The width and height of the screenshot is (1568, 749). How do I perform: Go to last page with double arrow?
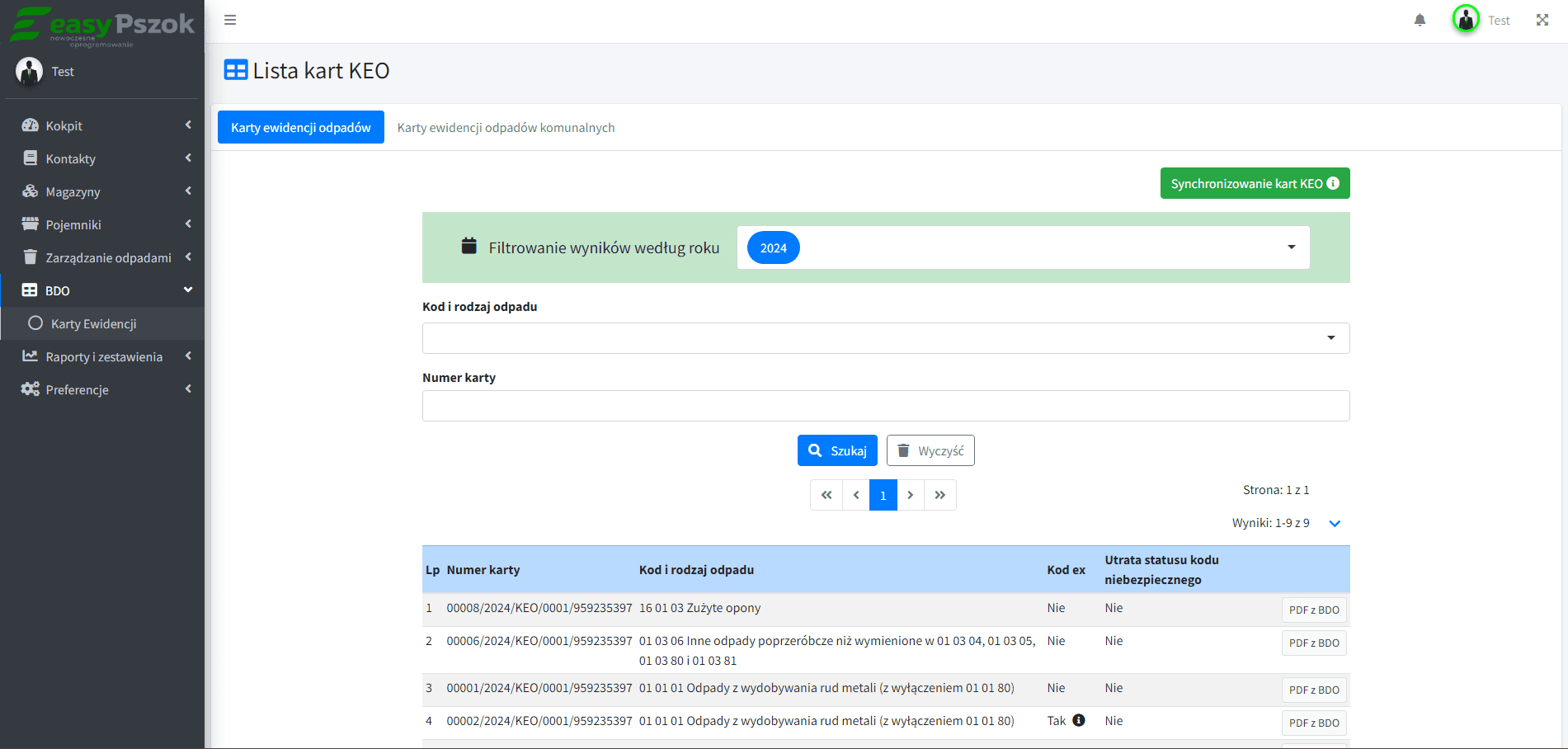939,495
